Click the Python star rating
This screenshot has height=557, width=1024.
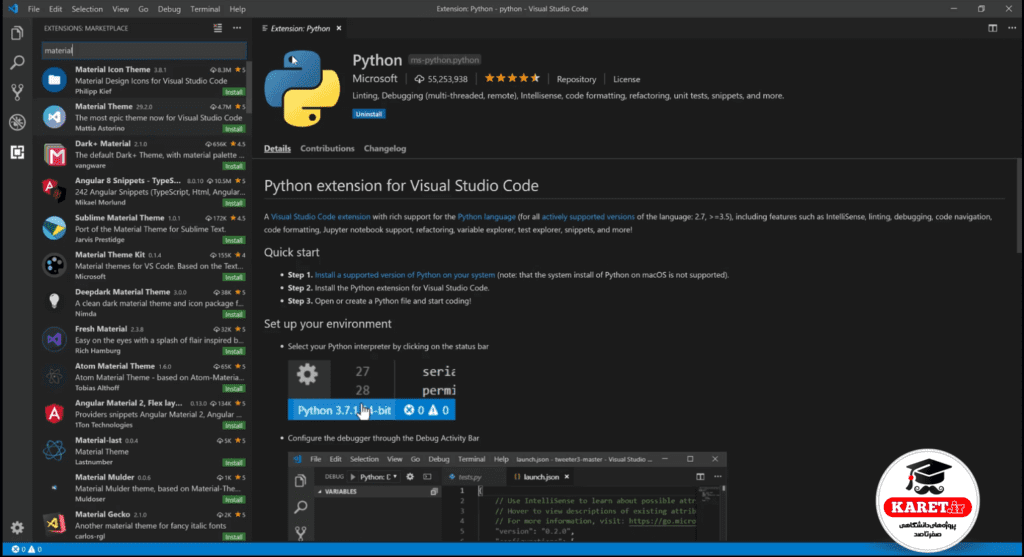pyautogui.click(x=512, y=78)
